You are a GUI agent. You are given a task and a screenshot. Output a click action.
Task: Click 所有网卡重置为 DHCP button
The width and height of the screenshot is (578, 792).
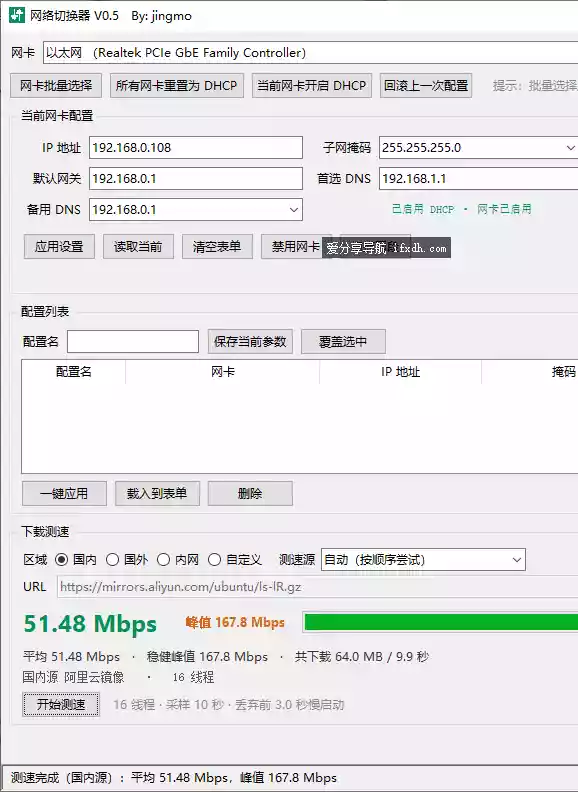176,85
